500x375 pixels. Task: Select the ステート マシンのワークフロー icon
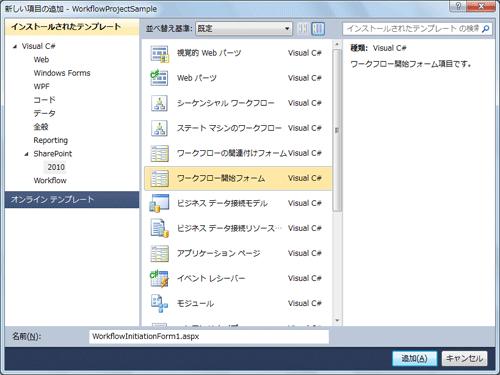[160, 128]
